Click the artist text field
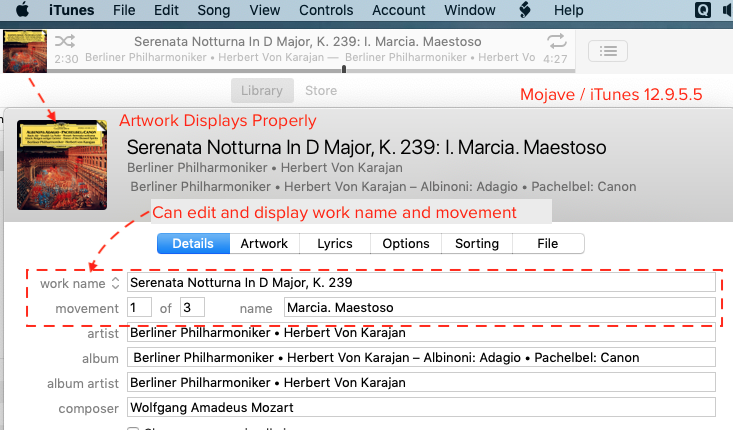Image resolution: width=733 pixels, height=430 pixels. 421,332
